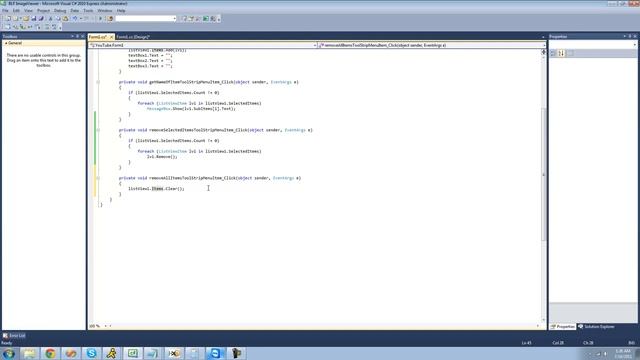
Task: Open the Visual C# taskbar icon
Action: [133, 353]
